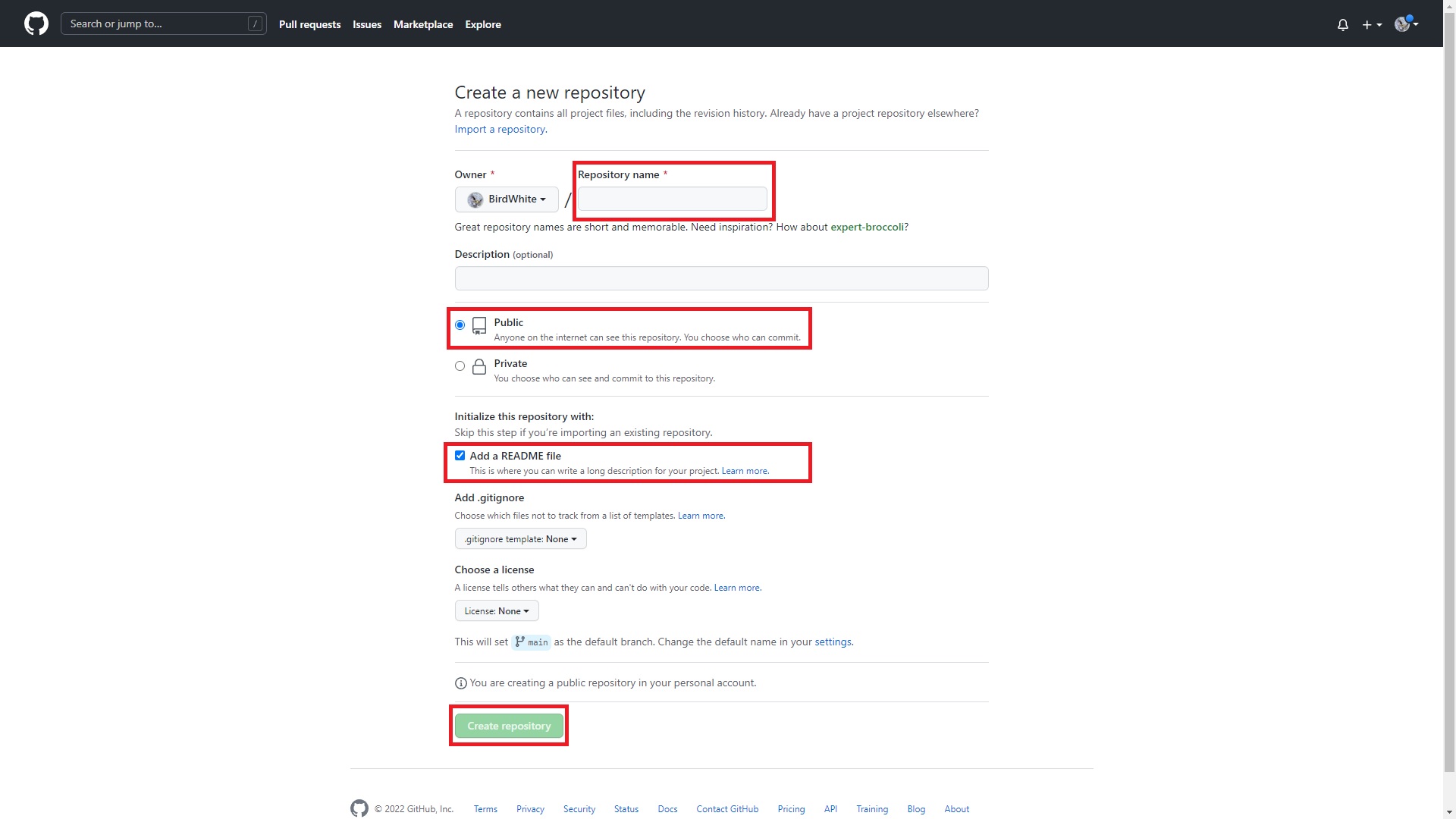This screenshot has width=1456, height=819.
Task: Click the GitHub Octocat logo in header
Action: point(36,24)
